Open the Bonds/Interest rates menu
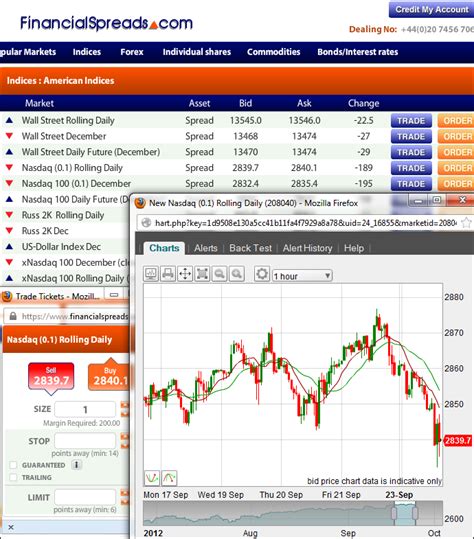Viewport: 474px width, 539px height. (x=357, y=52)
